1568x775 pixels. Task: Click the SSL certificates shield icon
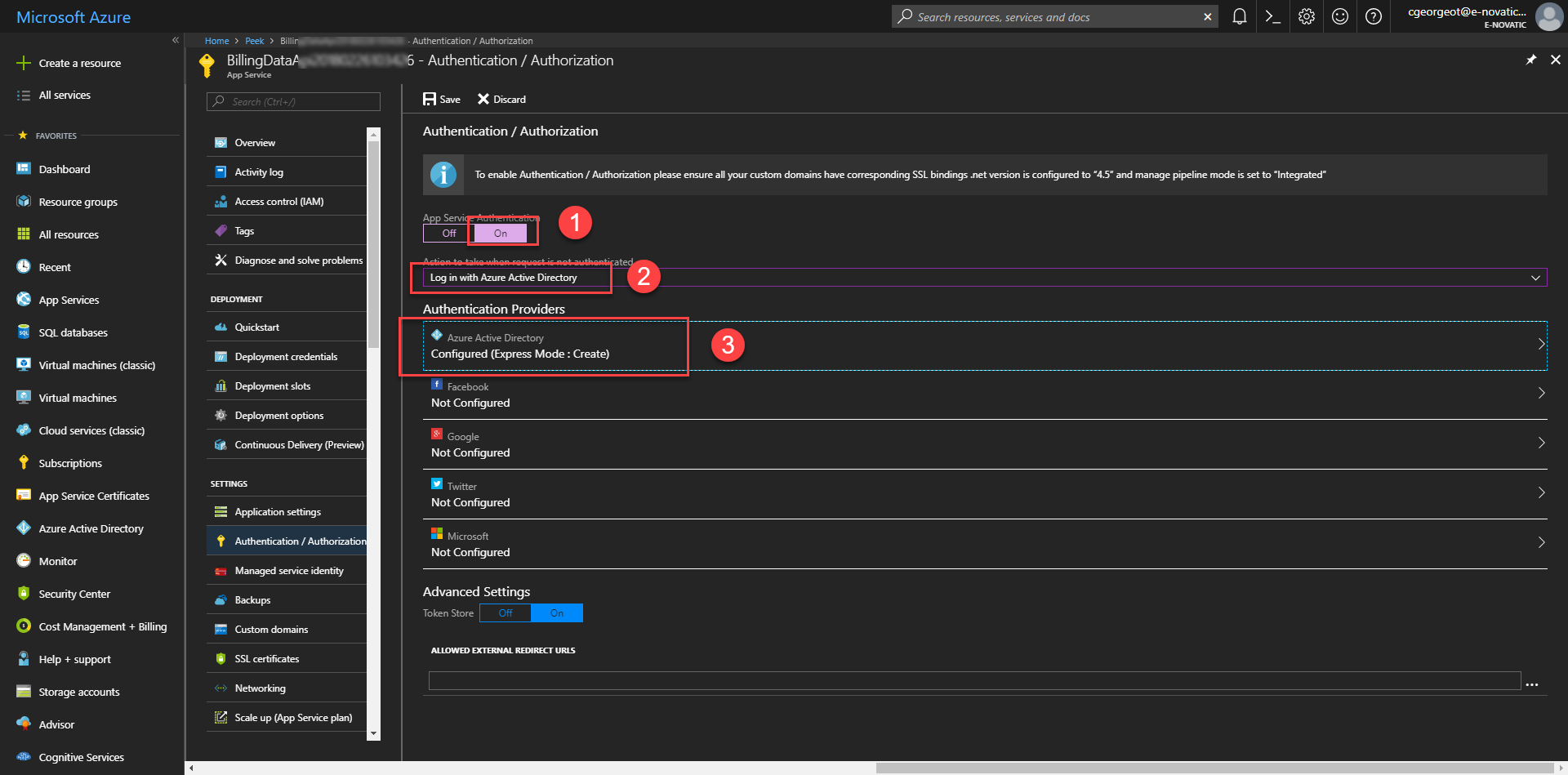220,658
